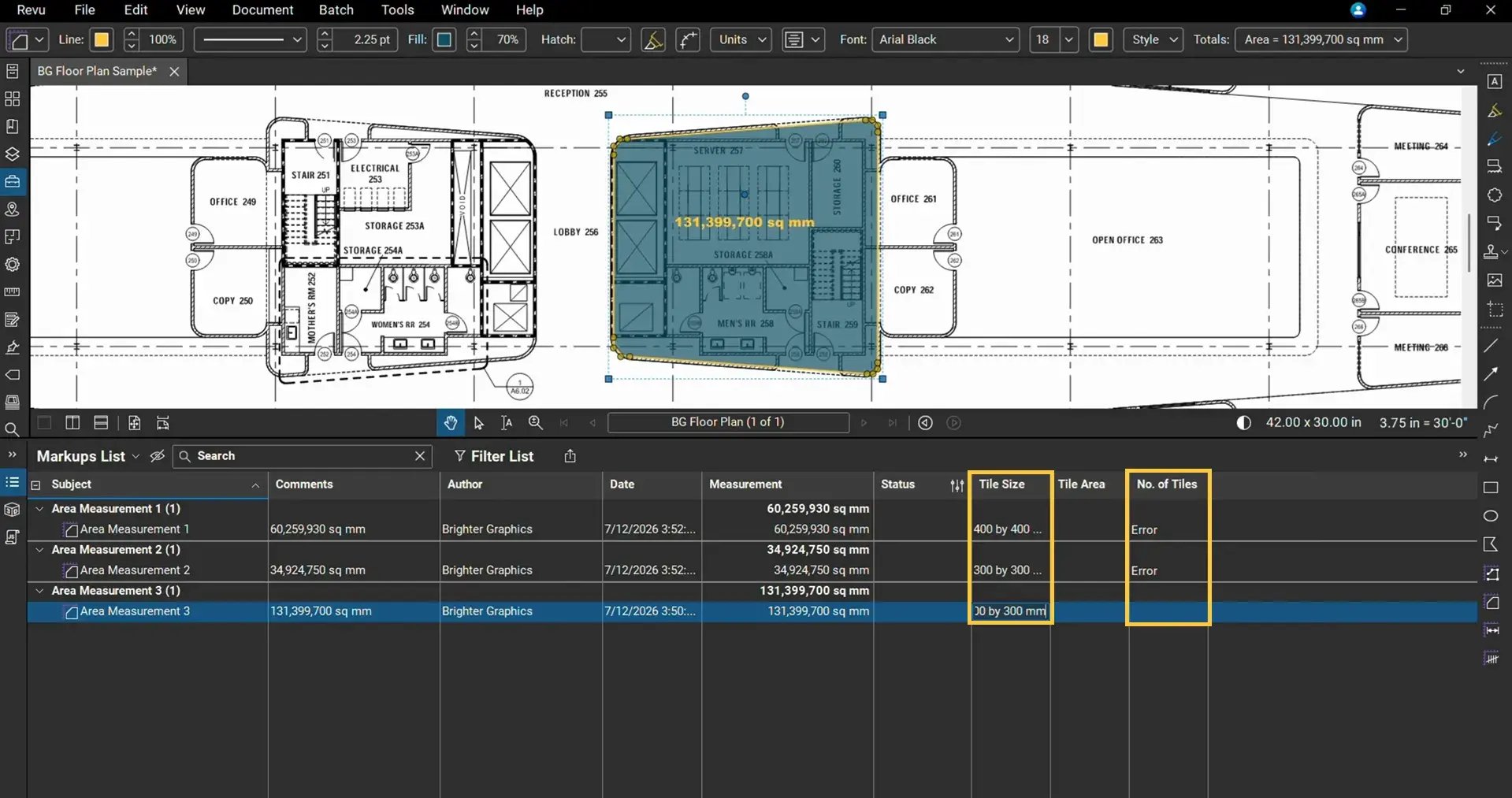Image resolution: width=1512 pixels, height=798 pixels.
Task: Open the Style dropdown
Action: point(1154,39)
